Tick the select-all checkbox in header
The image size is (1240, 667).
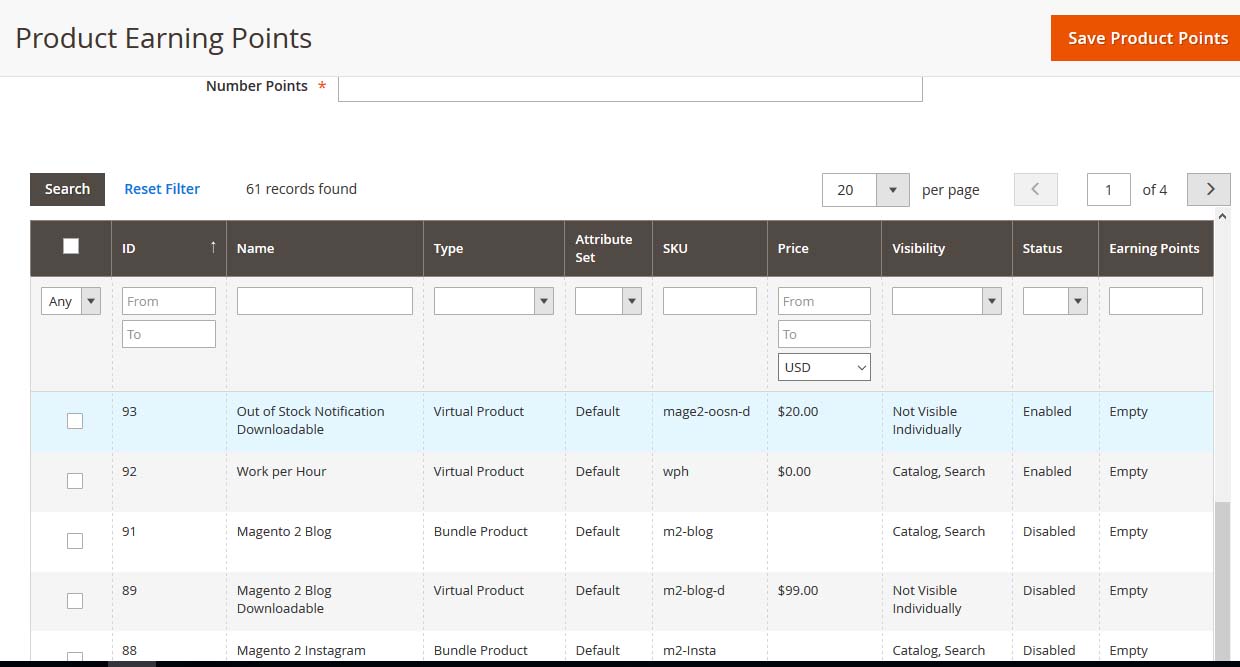click(x=71, y=246)
